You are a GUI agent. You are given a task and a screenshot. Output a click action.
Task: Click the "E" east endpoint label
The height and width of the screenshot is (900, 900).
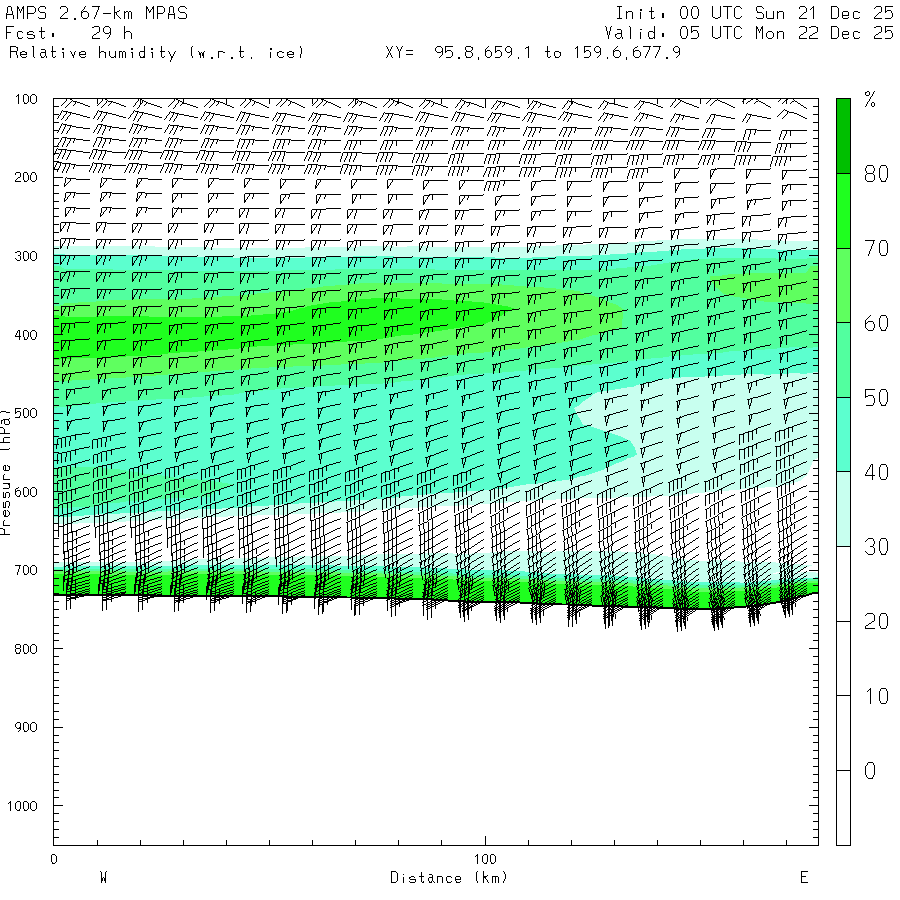pyautogui.click(x=803, y=878)
